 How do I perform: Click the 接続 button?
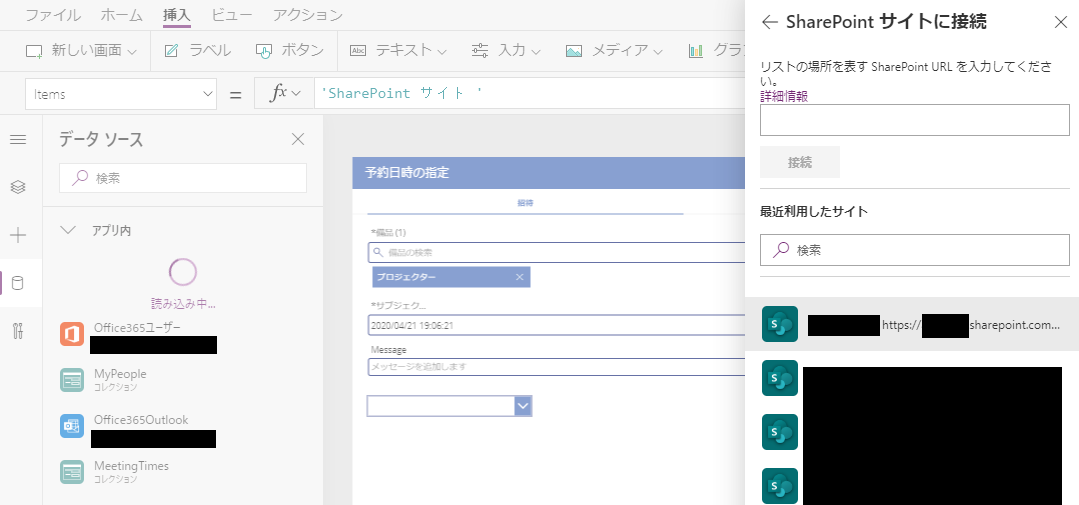point(800,162)
